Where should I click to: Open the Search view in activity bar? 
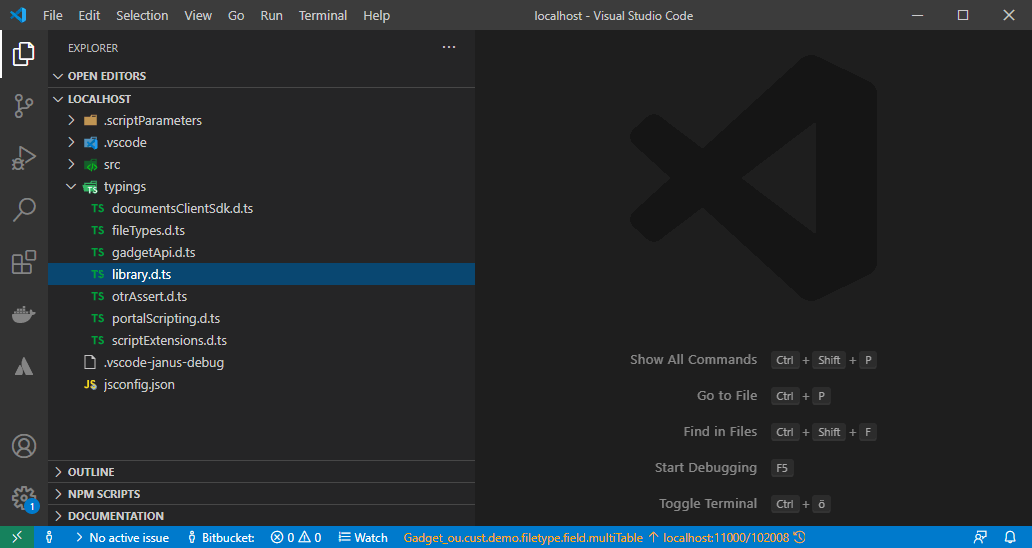tap(24, 210)
